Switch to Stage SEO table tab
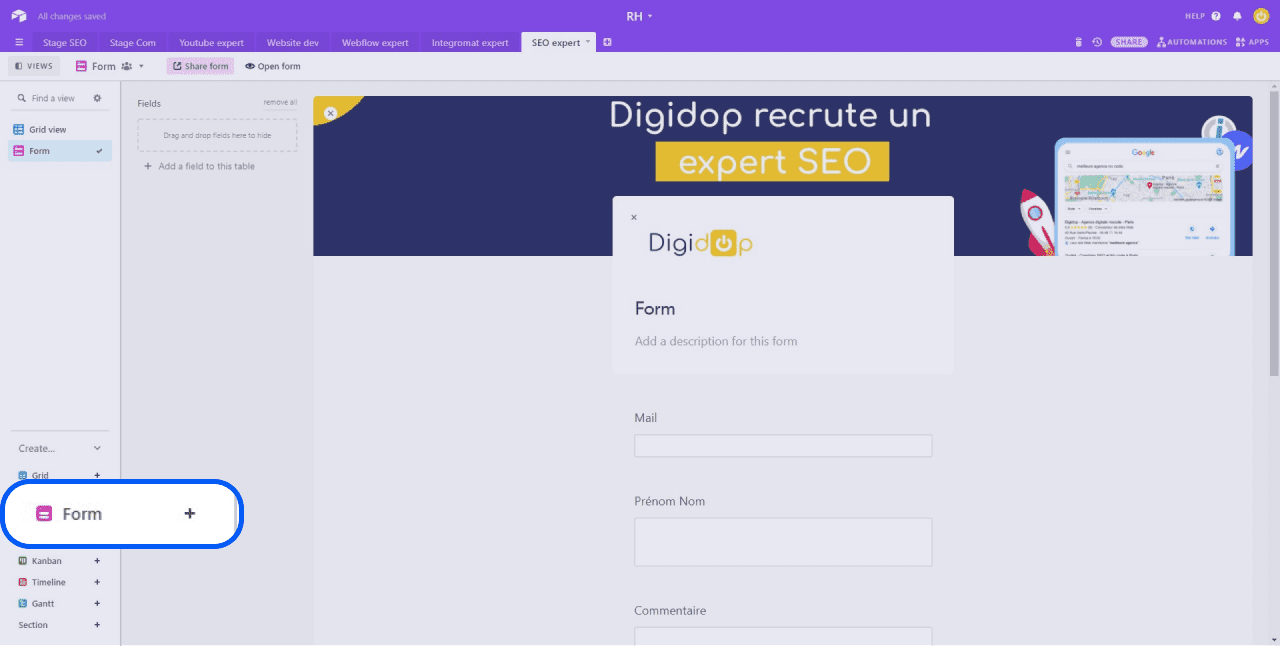Viewport: 1280px width, 646px height. pos(65,43)
